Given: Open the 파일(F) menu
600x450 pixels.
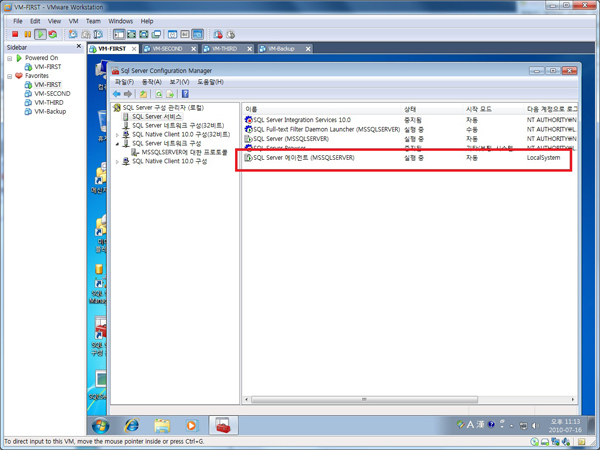Looking at the screenshot, I should click(x=124, y=82).
